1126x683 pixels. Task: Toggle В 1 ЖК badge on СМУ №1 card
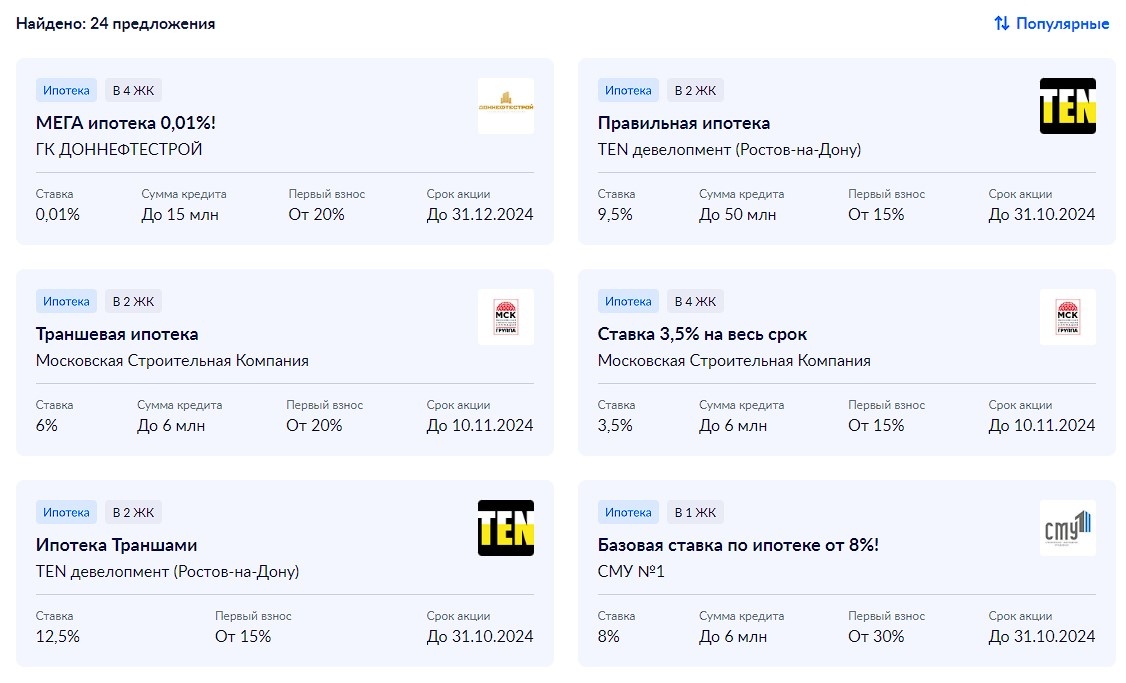pyautogui.click(x=695, y=511)
